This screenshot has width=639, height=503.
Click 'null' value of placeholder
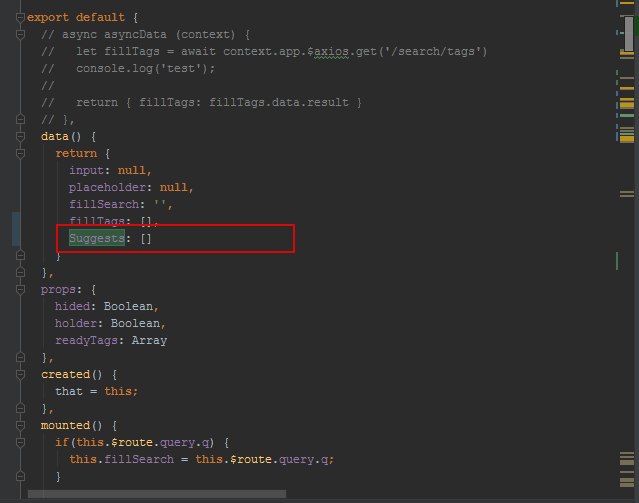point(174,188)
